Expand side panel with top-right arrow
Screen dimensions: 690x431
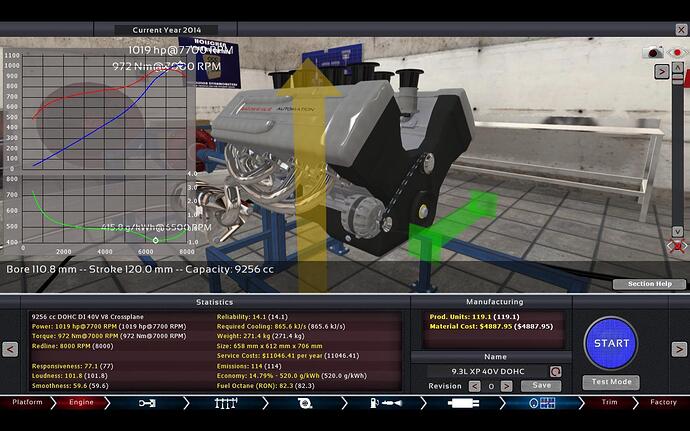[661, 71]
